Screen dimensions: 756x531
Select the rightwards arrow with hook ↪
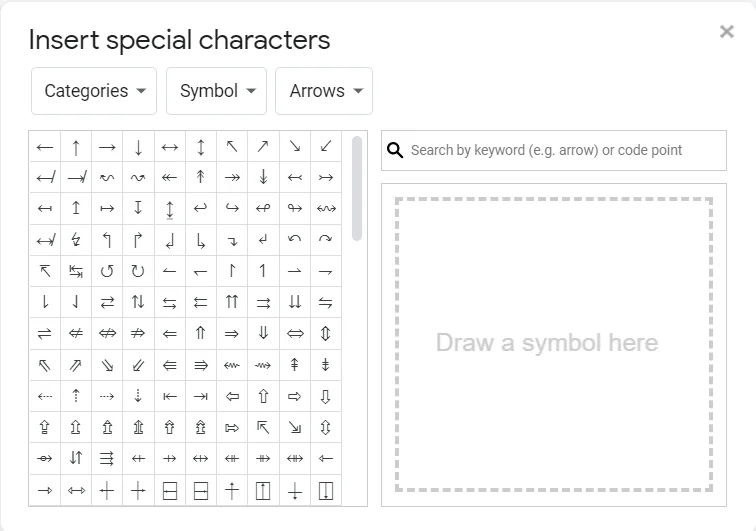coord(232,208)
